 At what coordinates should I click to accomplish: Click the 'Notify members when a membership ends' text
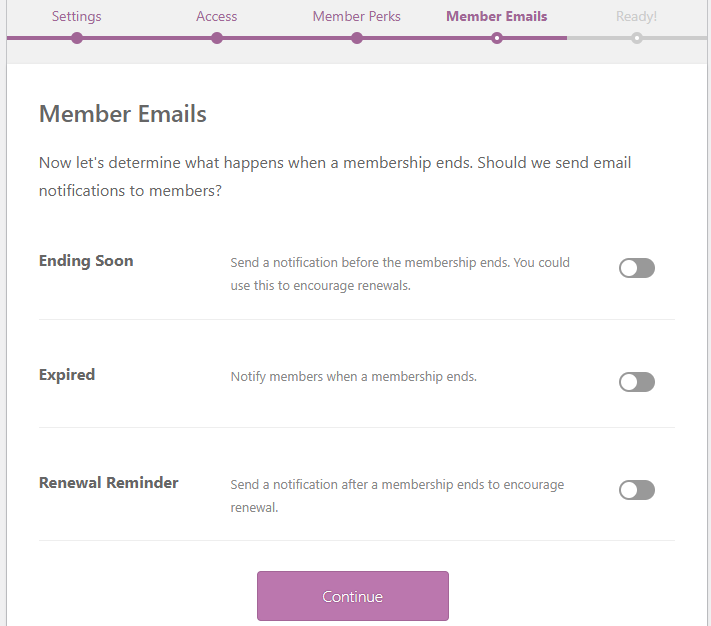click(x=354, y=377)
